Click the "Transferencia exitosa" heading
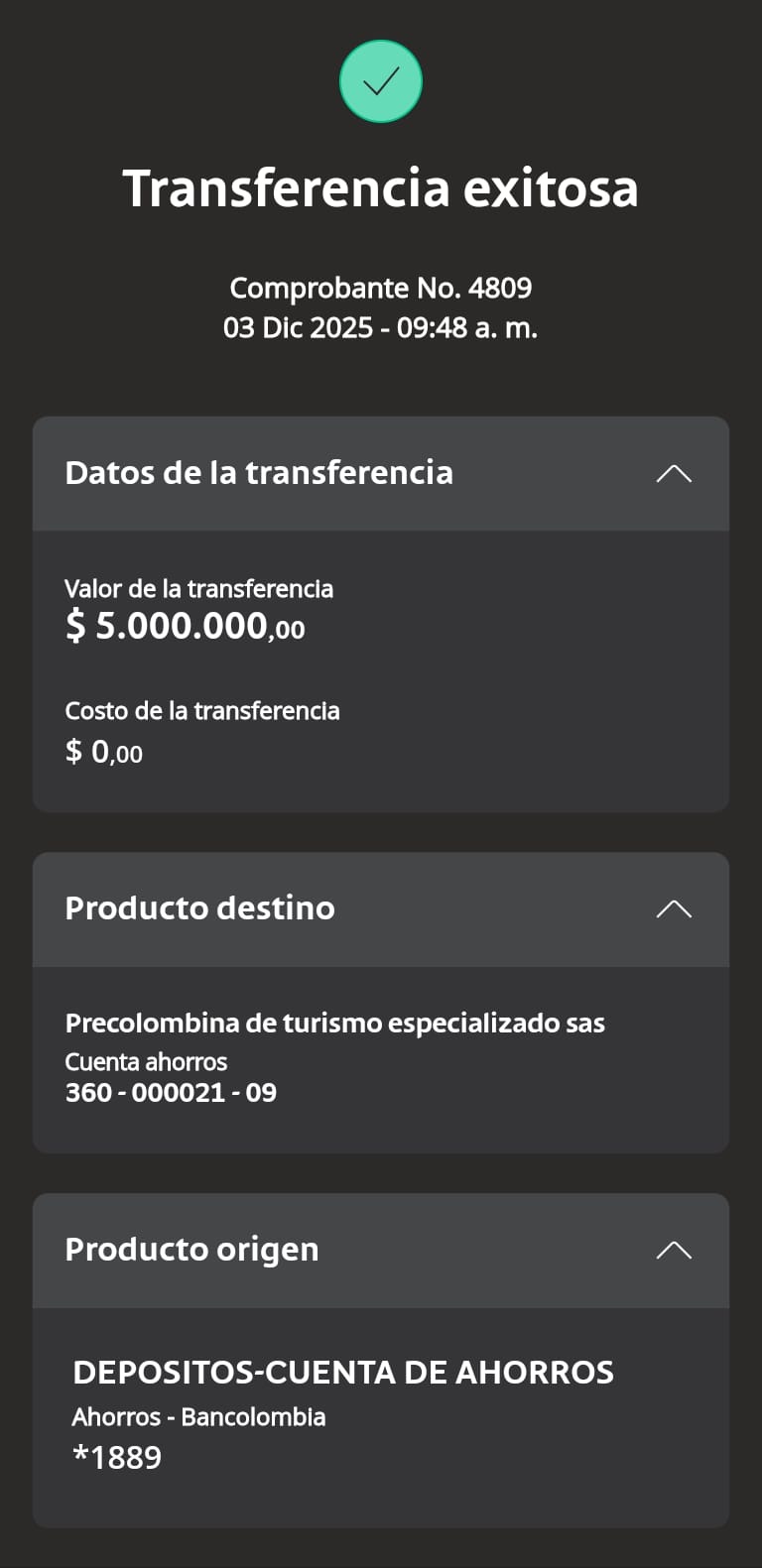The image size is (762, 1568). click(381, 187)
